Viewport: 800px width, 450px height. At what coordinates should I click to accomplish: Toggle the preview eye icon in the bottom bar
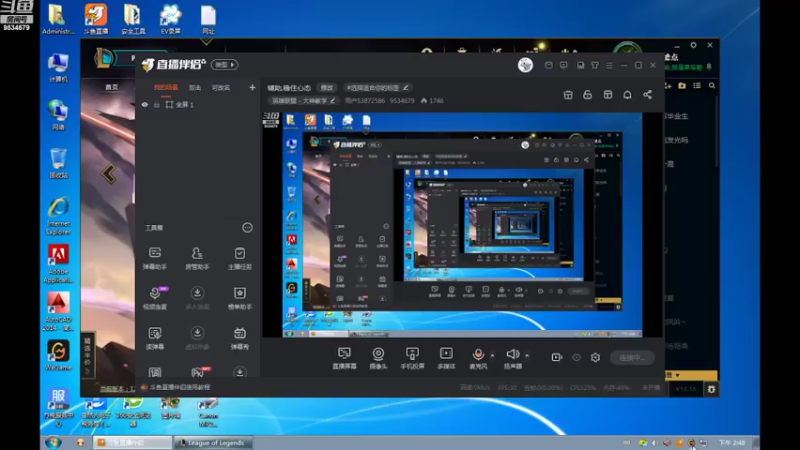tap(576, 358)
